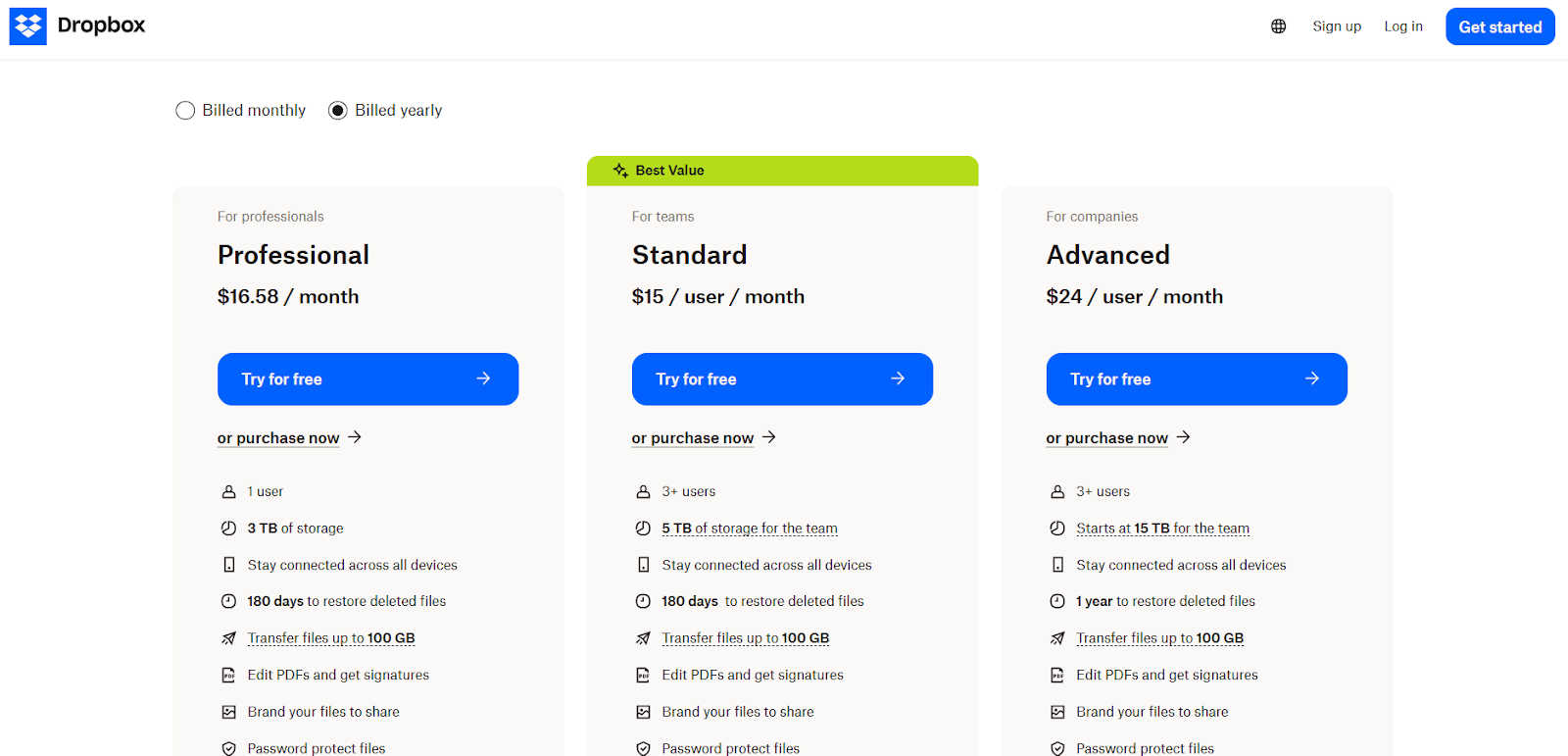Click the brand image icon in Advanced plan

(x=1057, y=712)
